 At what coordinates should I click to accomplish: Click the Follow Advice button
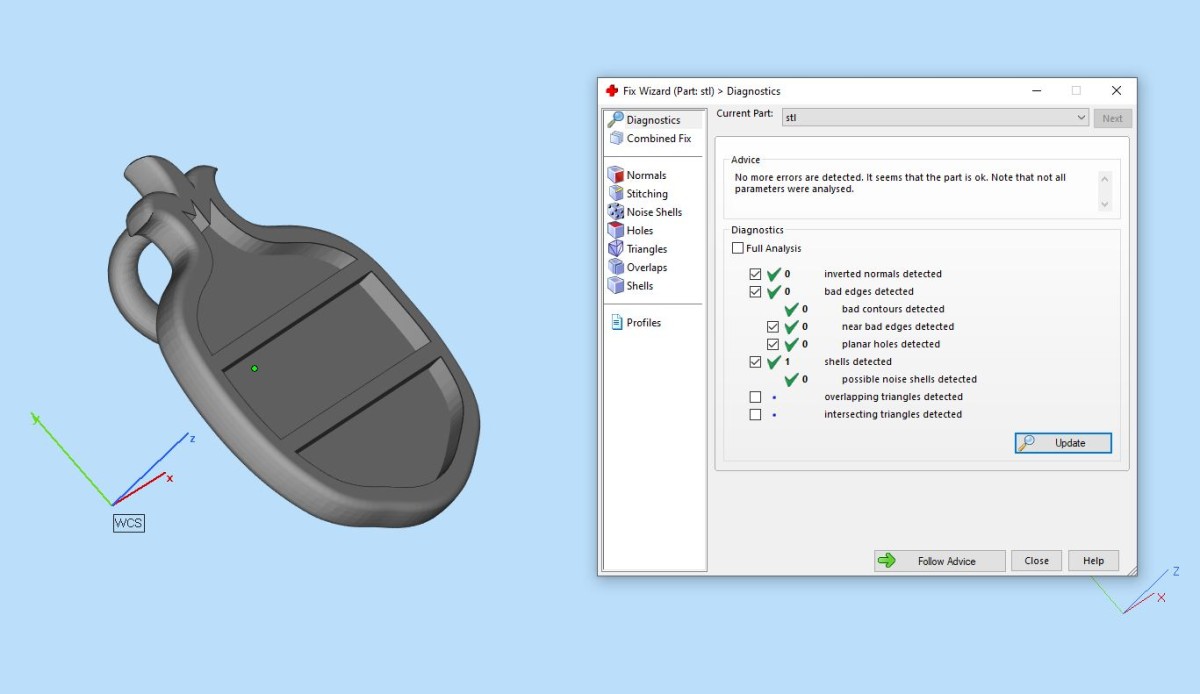(x=939, y=561)
